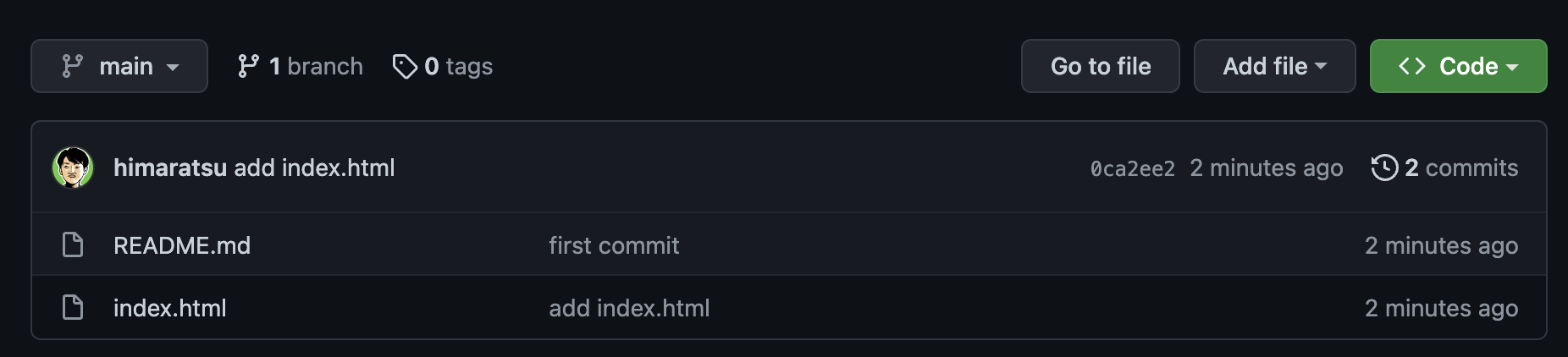Open the green Code dropdown caret
1568x357 pixels.
[x=1512, y=67]
